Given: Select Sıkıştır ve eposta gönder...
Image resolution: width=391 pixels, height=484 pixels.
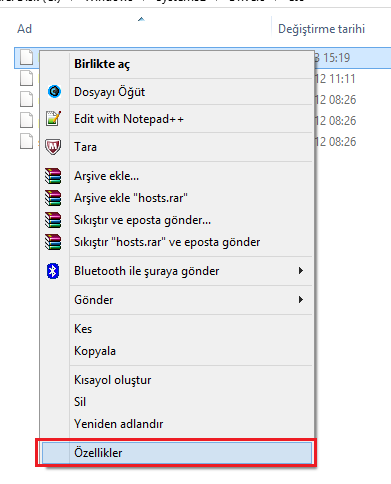Looking at the screenshot, I should coord(177,220).
